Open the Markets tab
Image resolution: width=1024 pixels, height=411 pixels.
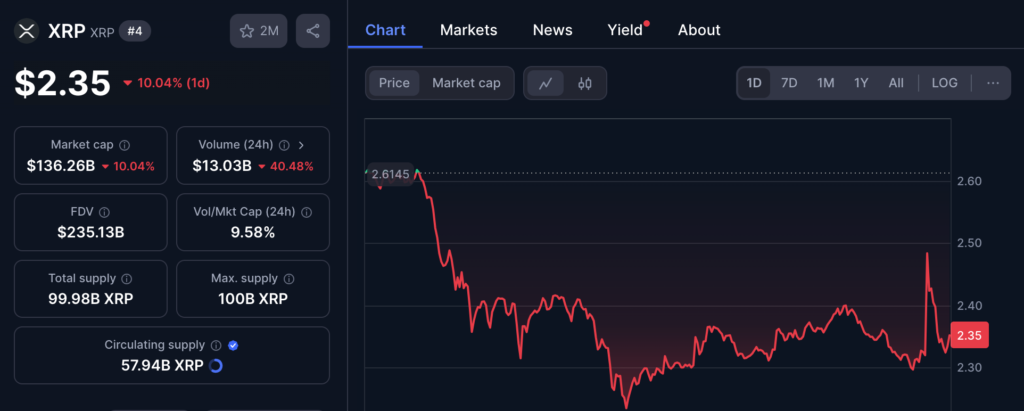[468, 30]
